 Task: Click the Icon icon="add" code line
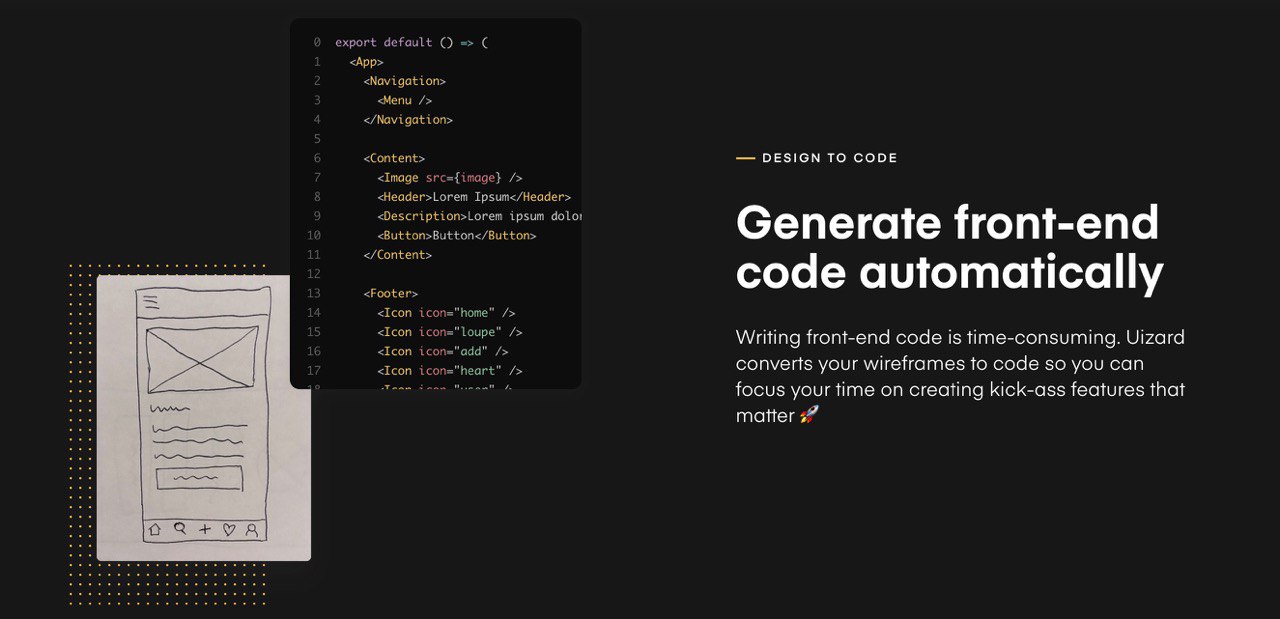tap(443, 351)
